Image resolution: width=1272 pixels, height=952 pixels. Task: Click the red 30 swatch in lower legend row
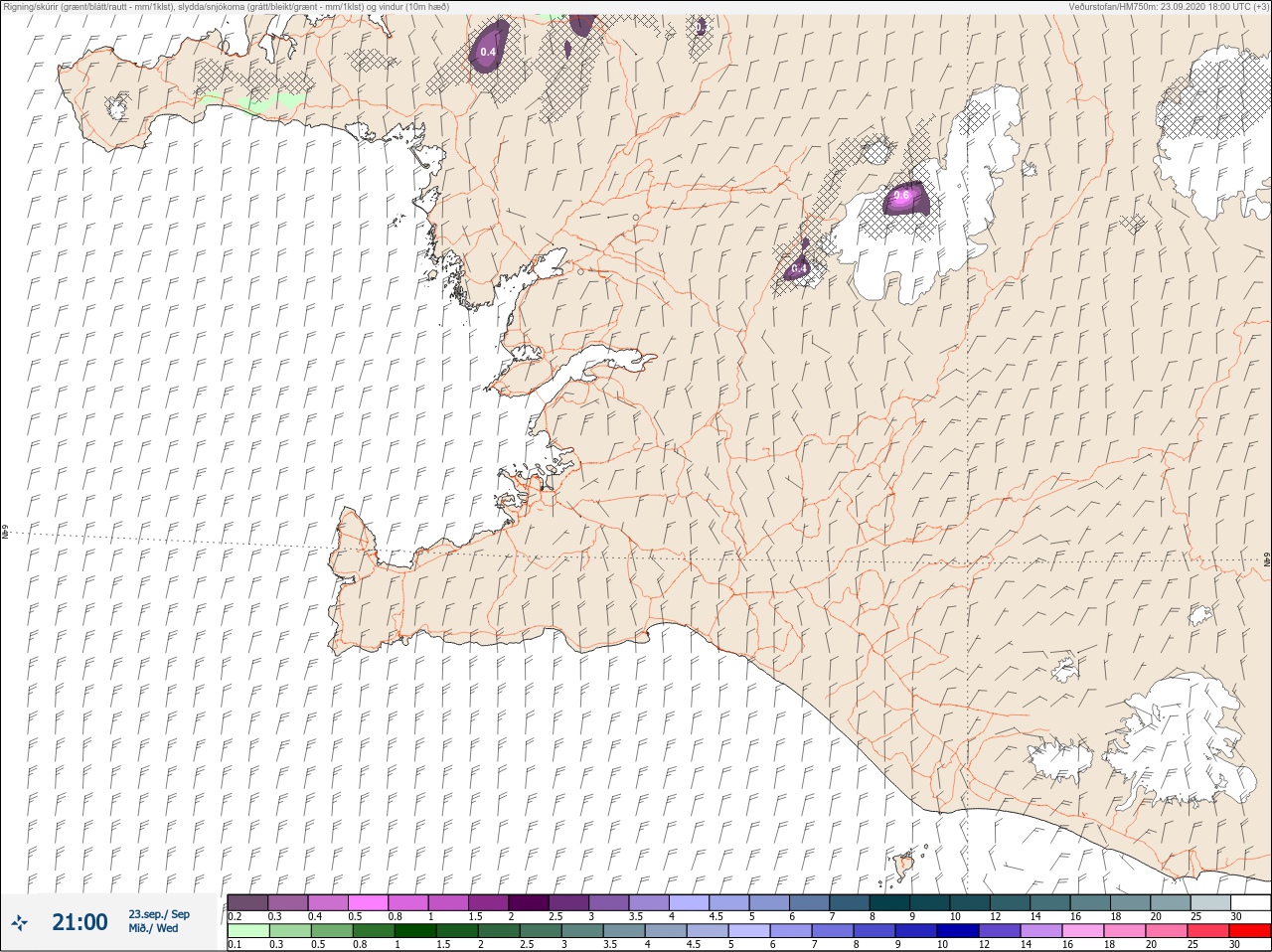(x=1250, y=931)
